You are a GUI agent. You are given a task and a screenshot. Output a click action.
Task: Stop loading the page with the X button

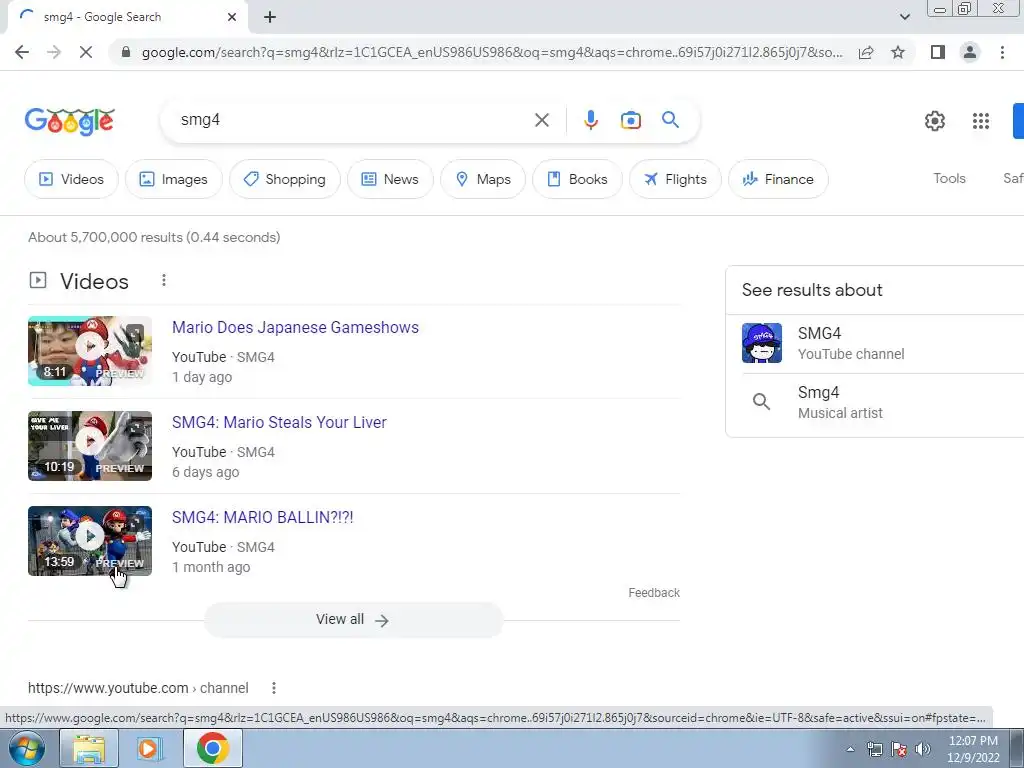[86, 52]
